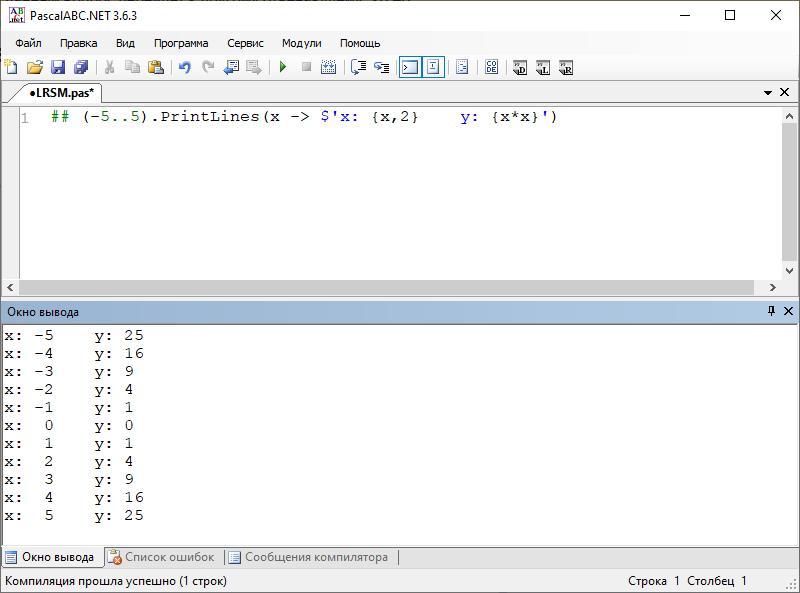Minimize the PascalABC.NET window
The image size is (800, 593).
point(685,15)
